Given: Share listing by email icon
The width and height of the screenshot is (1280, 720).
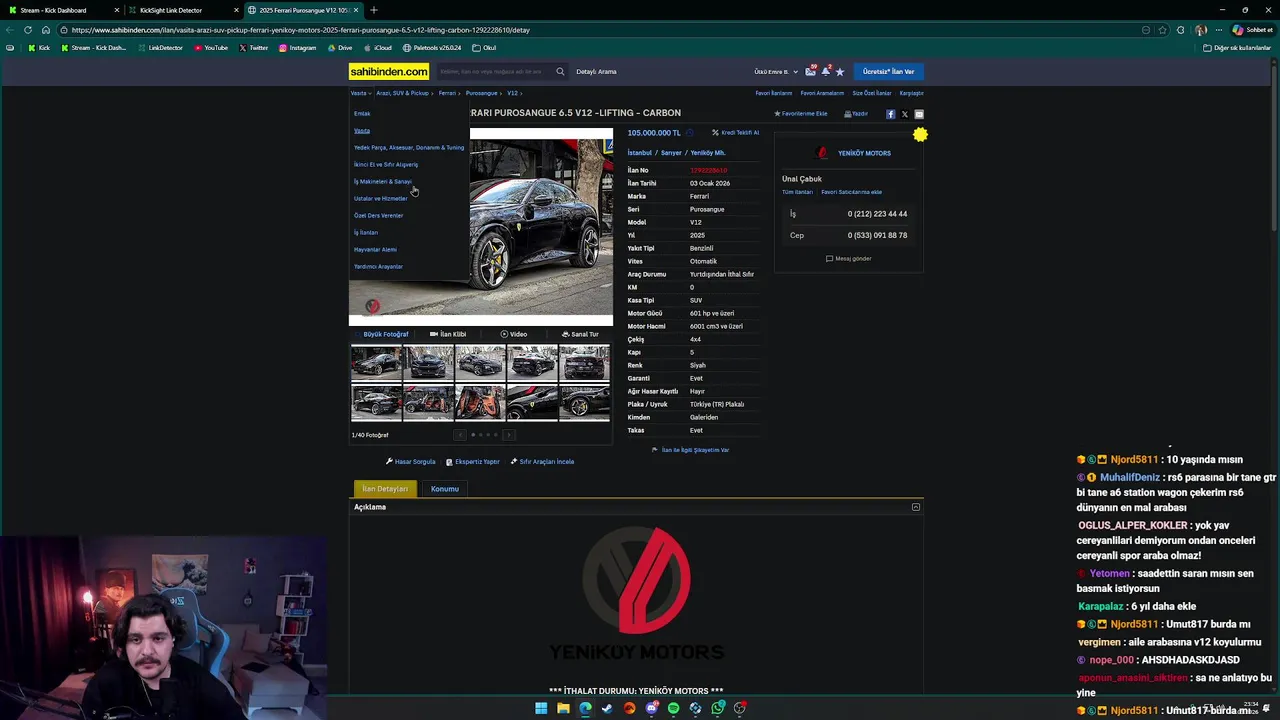Looking at the screenshot, I should [919, 114].
